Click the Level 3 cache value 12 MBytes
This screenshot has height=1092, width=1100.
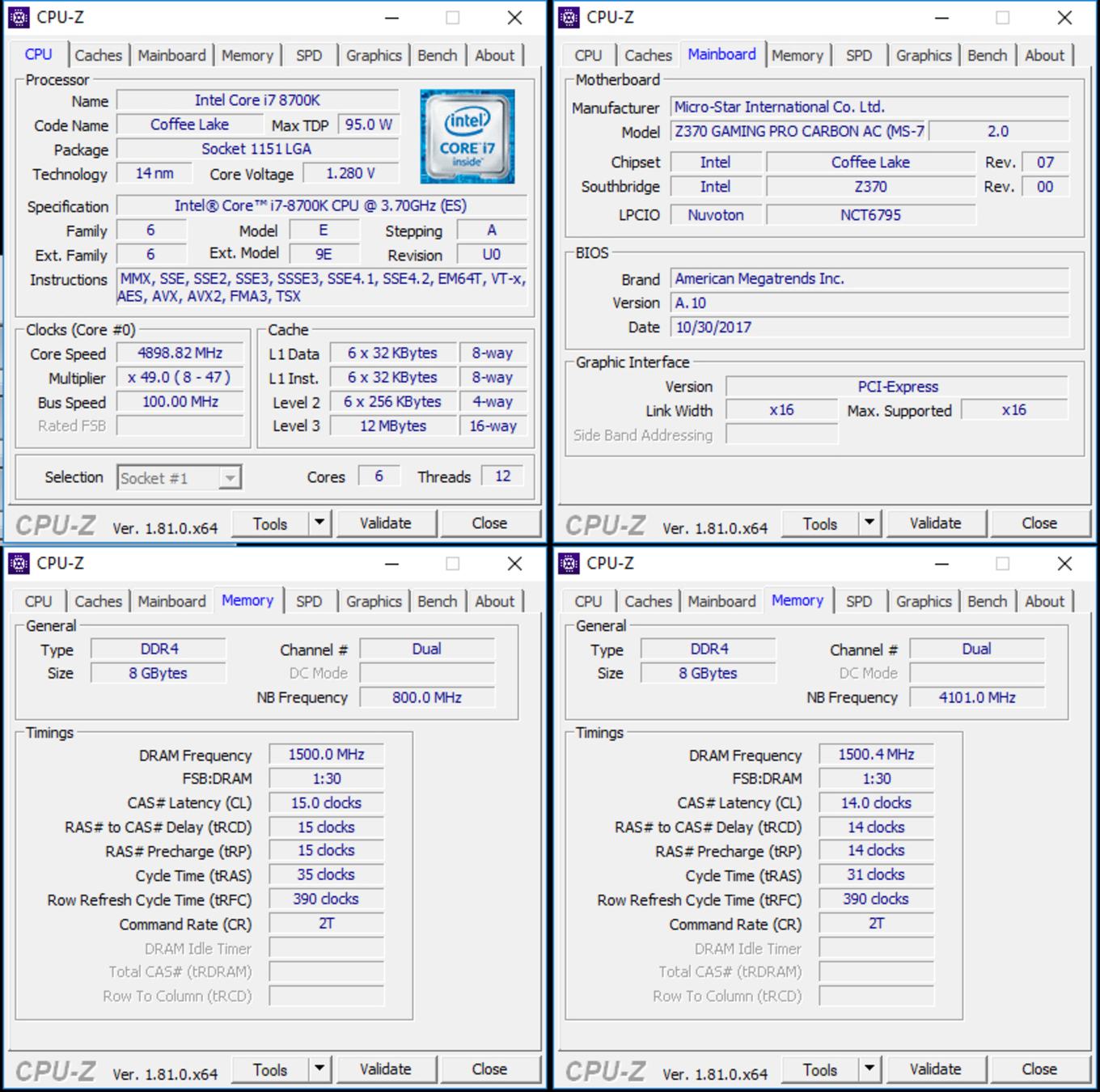pos(393,426)
